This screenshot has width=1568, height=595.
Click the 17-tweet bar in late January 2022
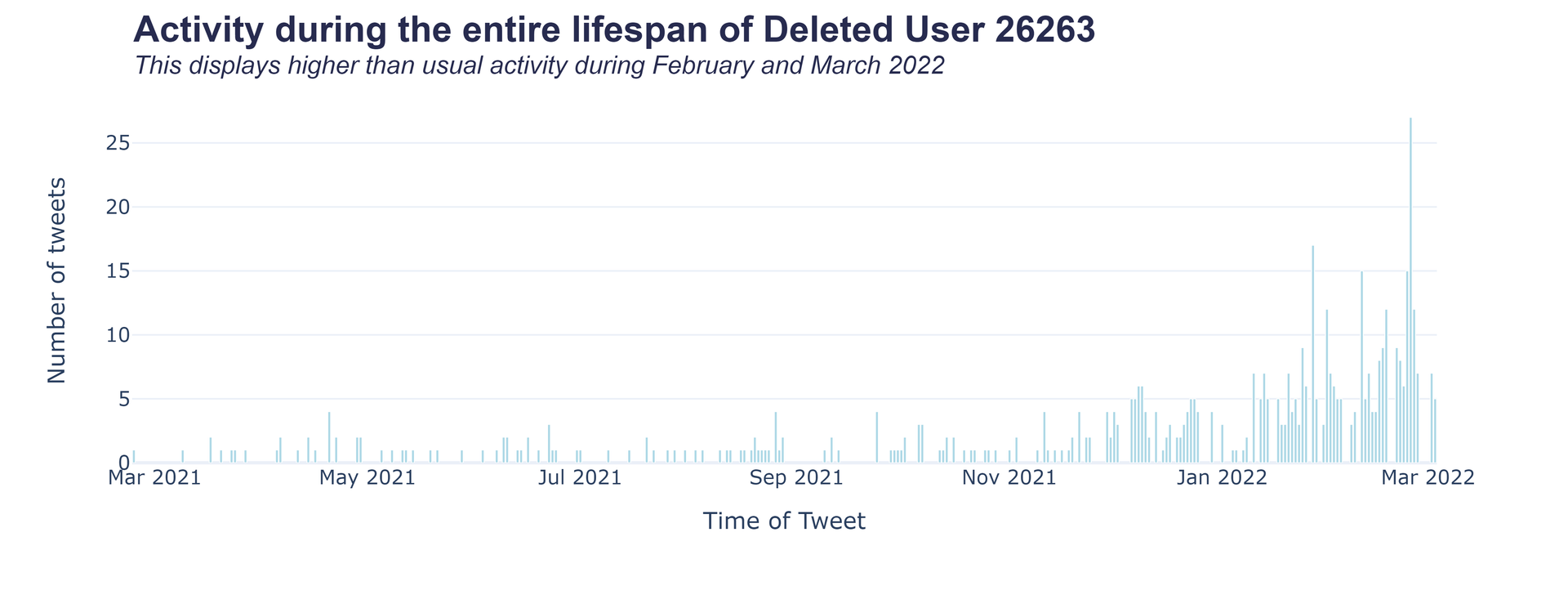tap(1312, 351)
